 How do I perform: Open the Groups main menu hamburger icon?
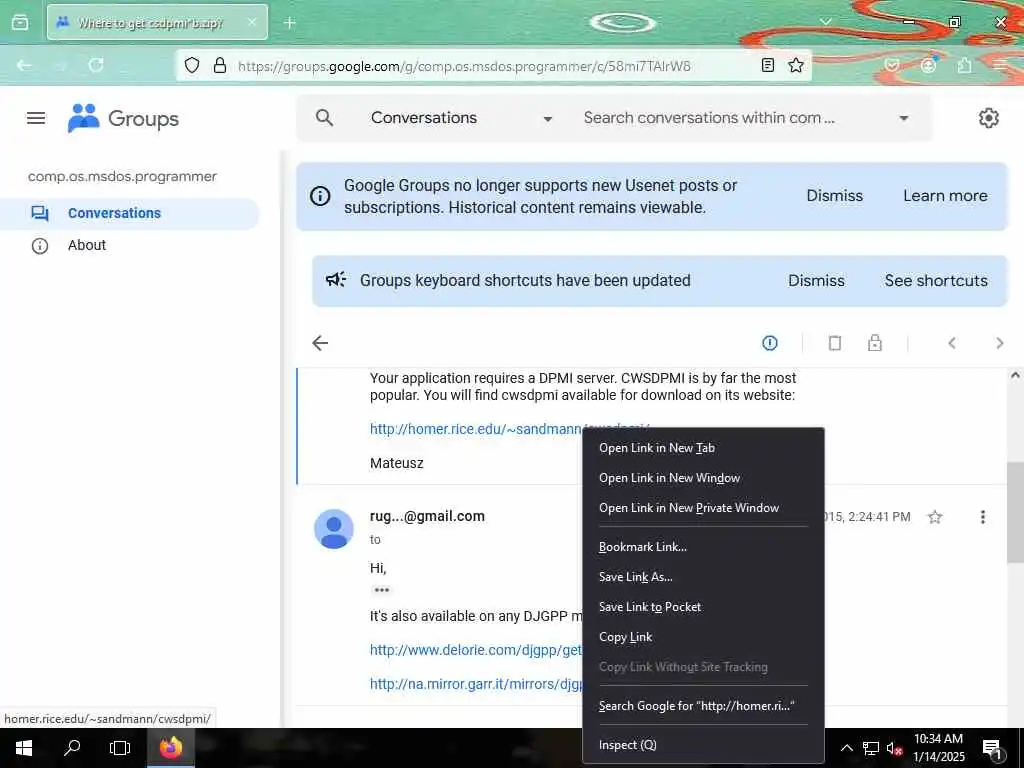click(x=36, y=118)
